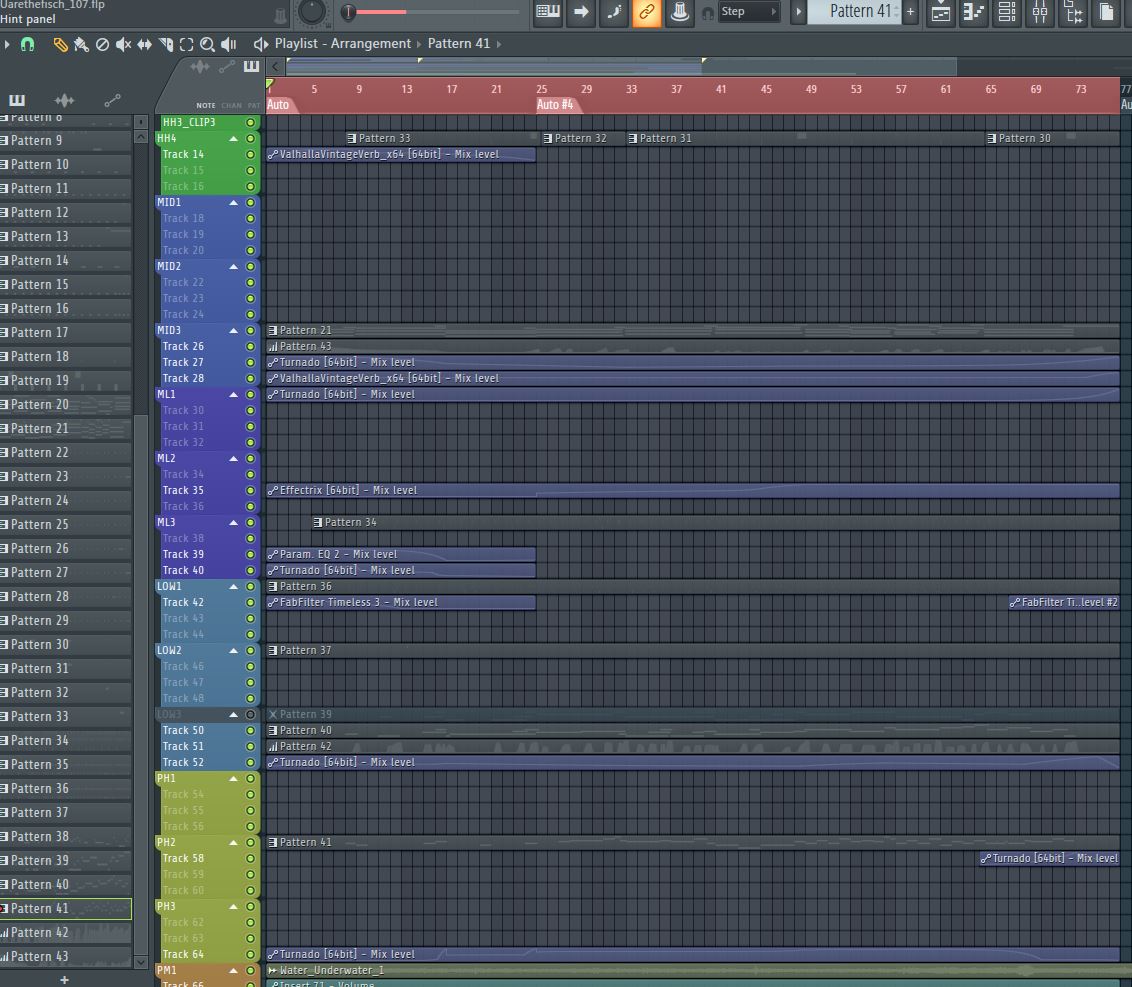Switch track header mode to NOTE
Viewport: 1132px width, 987px height.
(206, 105)
